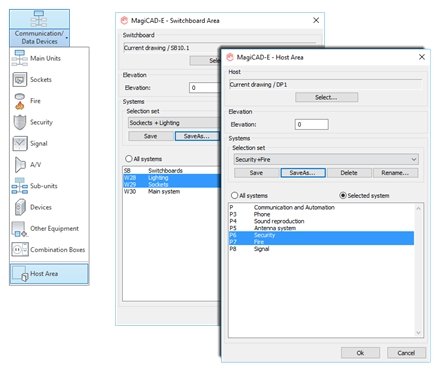Enable All systems in Switchboard Area

(x=129, y=159)
